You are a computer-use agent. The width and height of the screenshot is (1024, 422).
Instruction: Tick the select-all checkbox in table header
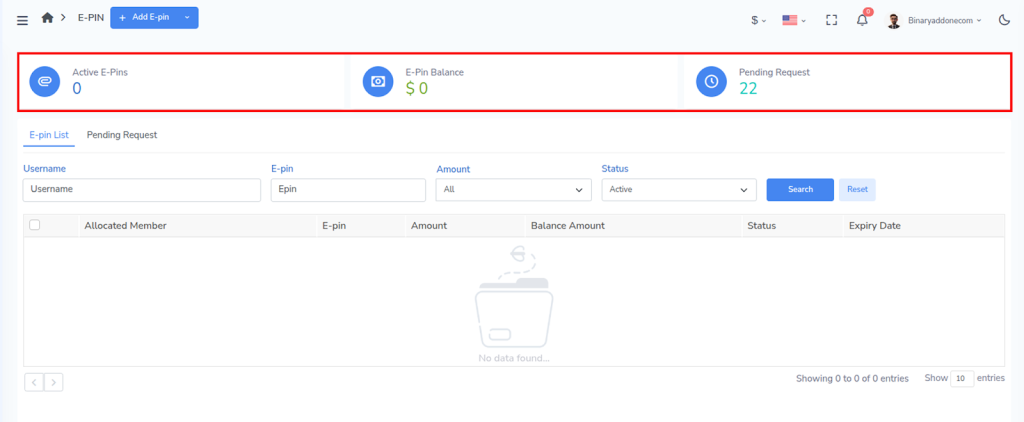(x=34, y=225)
